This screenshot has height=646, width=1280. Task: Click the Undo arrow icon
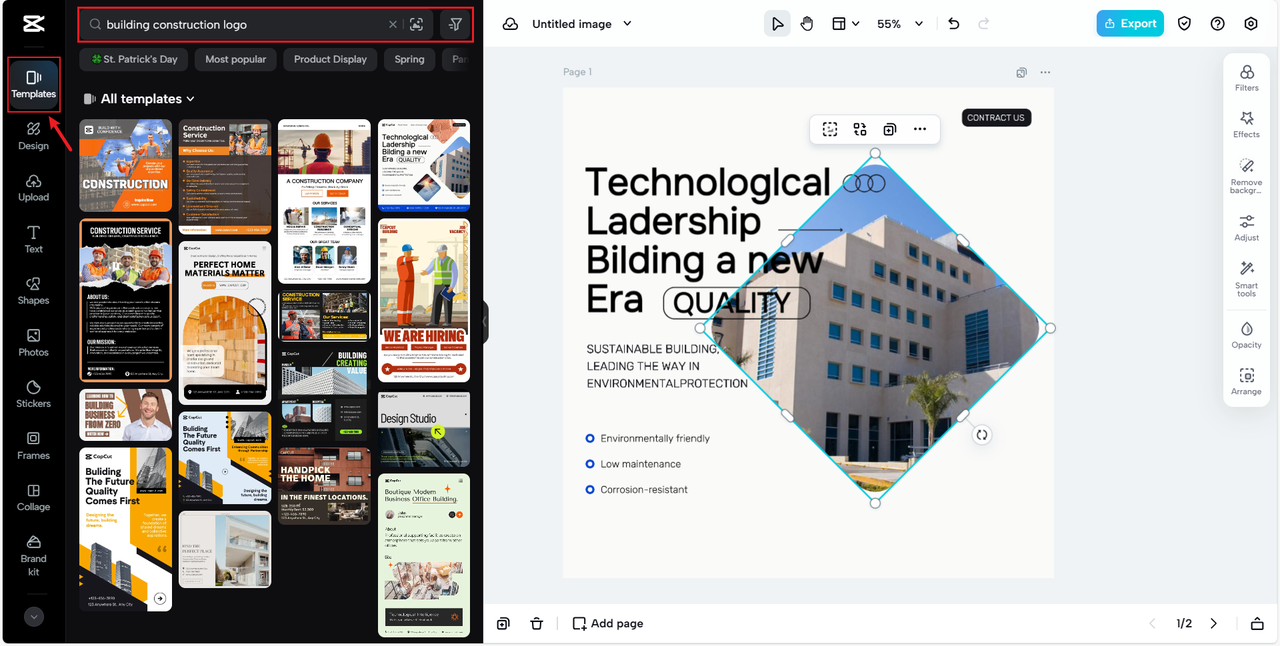click(x=953, y=24)
